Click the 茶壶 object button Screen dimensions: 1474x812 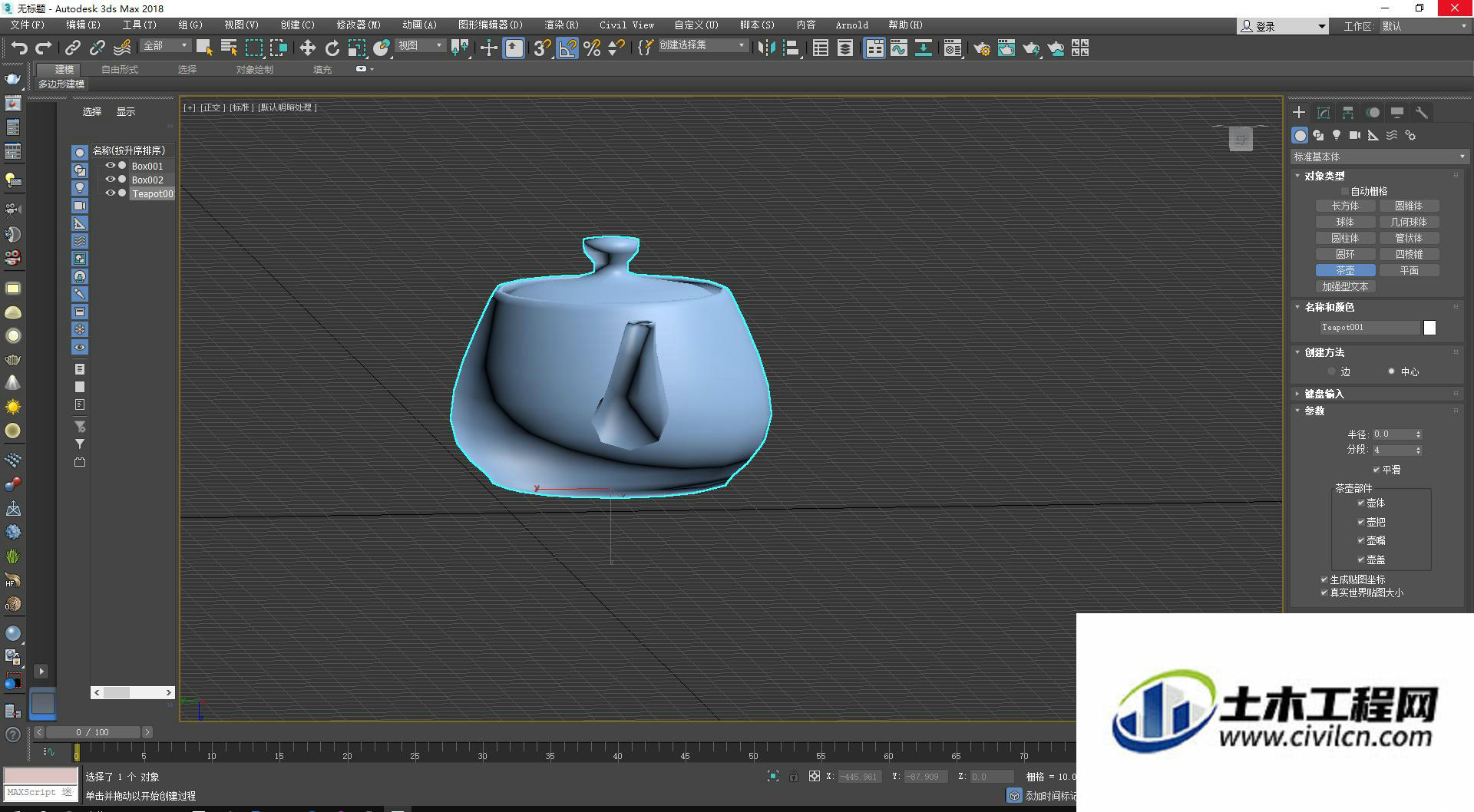coord(1345,270)
